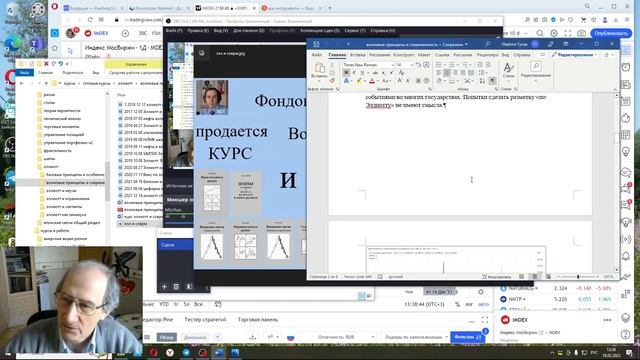Open the Лидеры по капитализации dropdown
Screen dimensions: 640x360
[416, 337]
